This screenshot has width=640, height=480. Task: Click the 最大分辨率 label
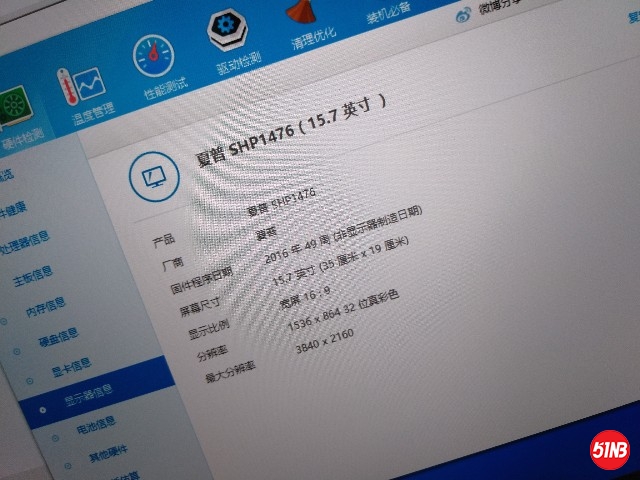(230, 371)
